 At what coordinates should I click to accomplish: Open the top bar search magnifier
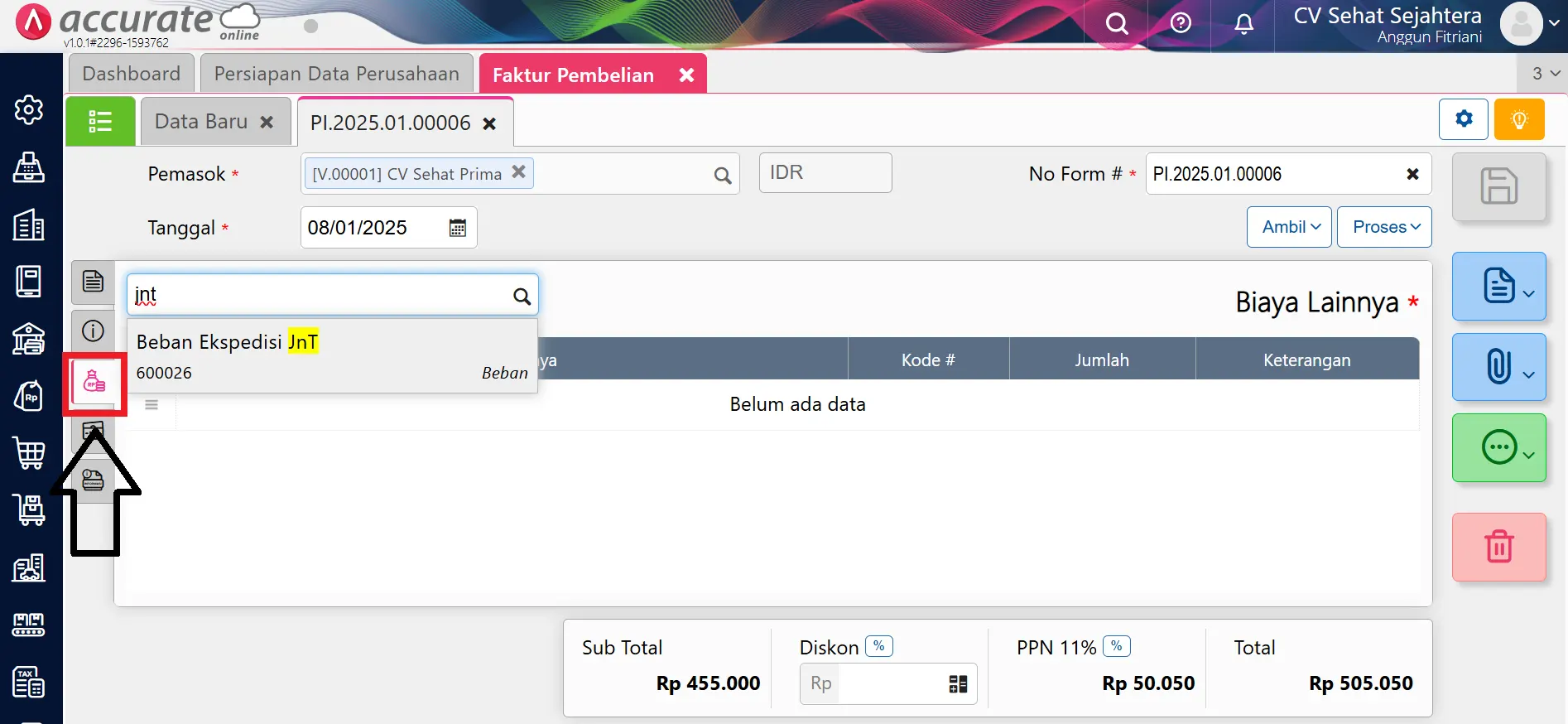[x=1117, y=24]
